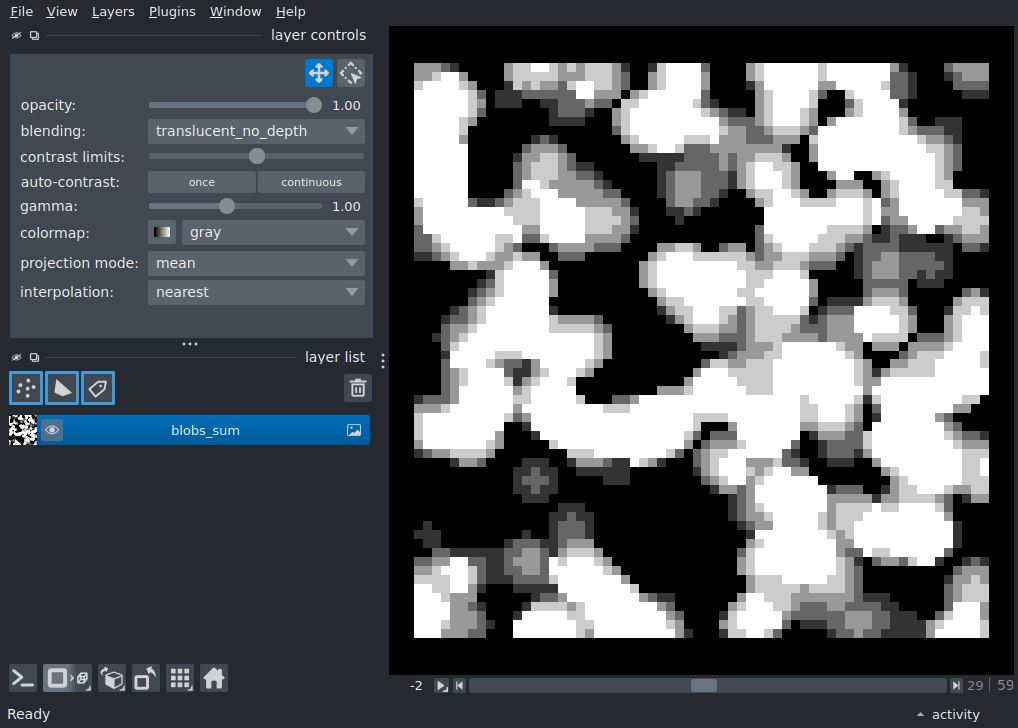1018x728 pixels.
Task: Click the three-dot splitter handle beside layer list
Action: click(x=383, y=361)
